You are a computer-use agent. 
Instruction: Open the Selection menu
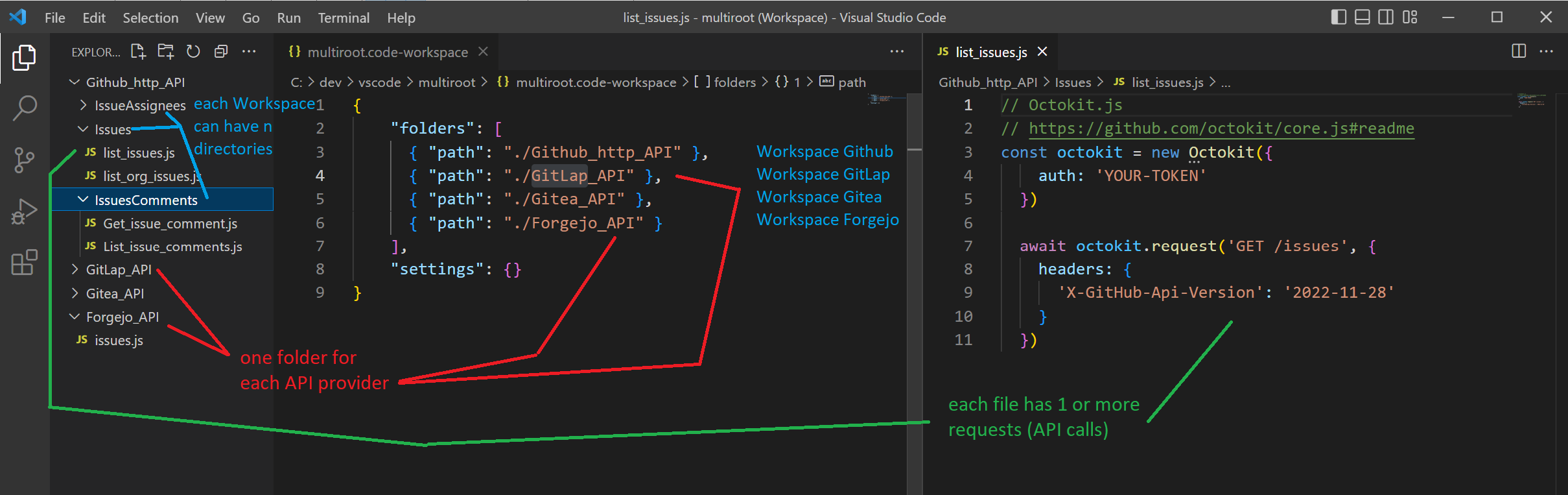[150, 18]
